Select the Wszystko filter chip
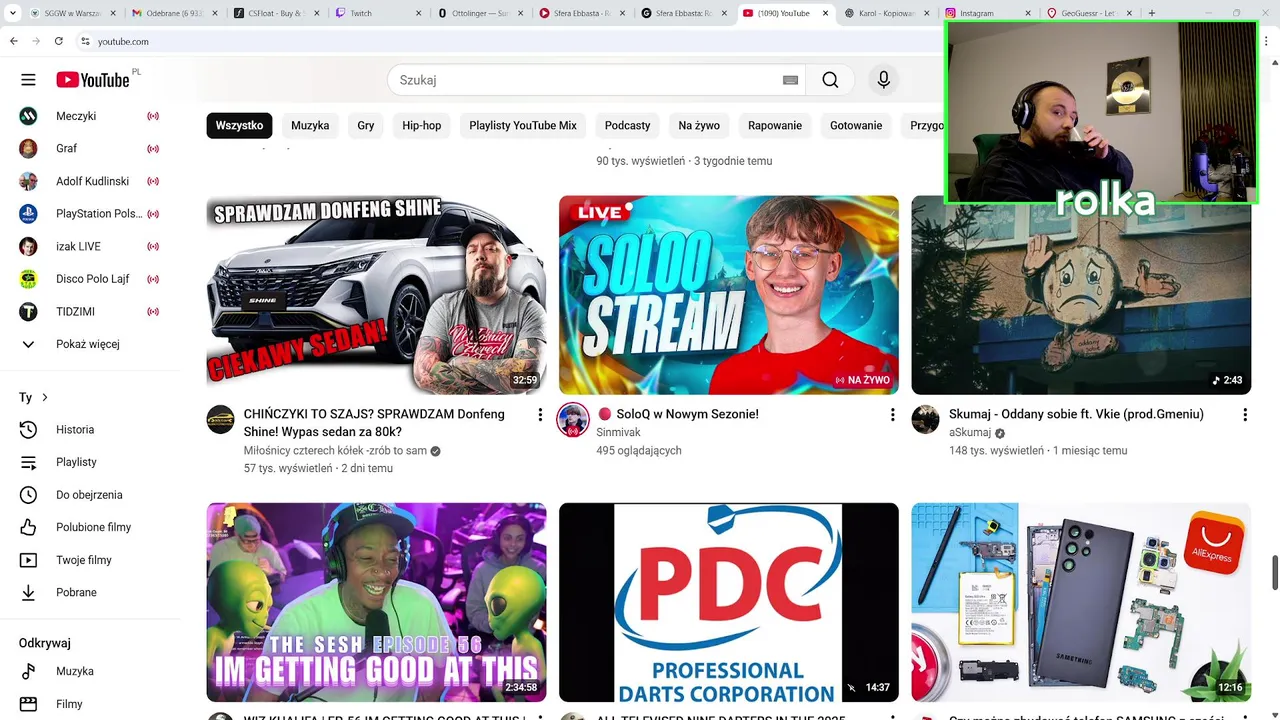This screenshot has width=1280, height=720. pos(239,125)
